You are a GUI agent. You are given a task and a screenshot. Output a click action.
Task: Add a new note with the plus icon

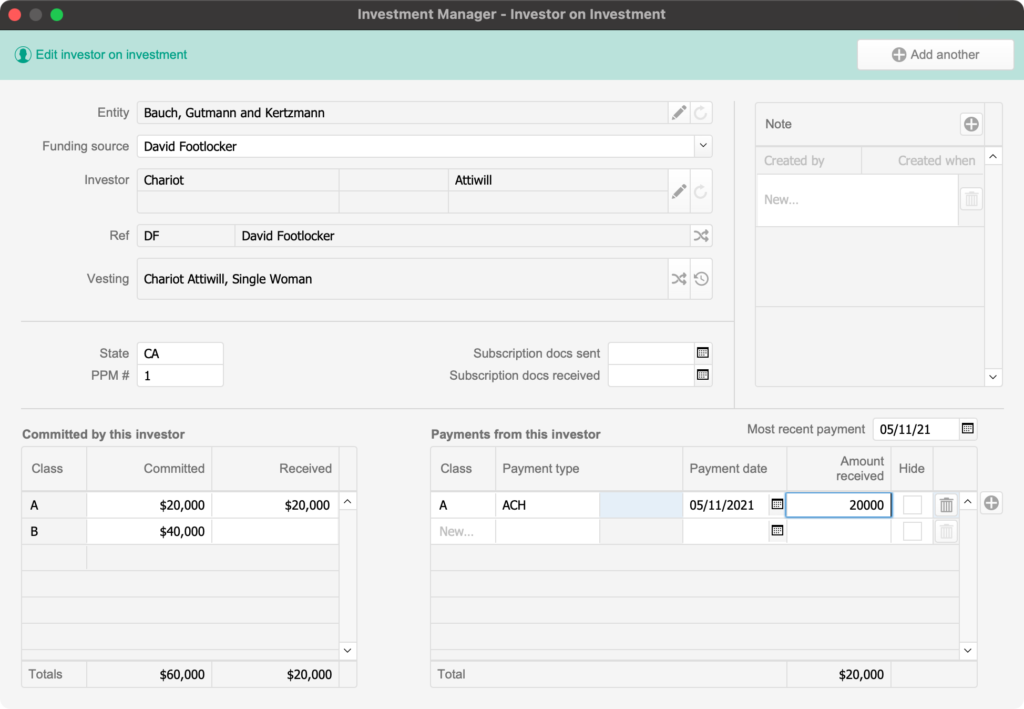tap(970, 123)
